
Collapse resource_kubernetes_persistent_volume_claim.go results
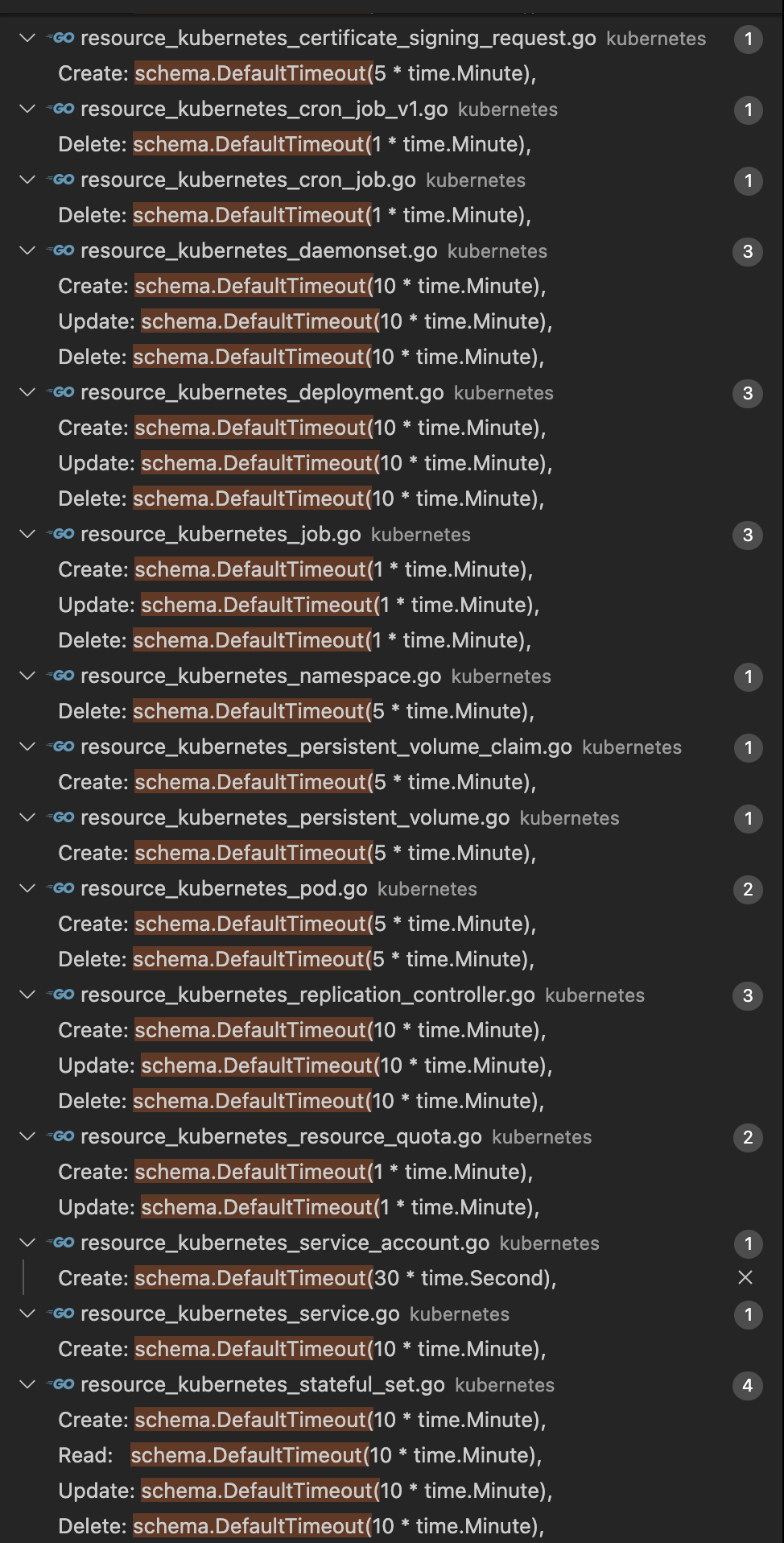click(x=27, y=747)
